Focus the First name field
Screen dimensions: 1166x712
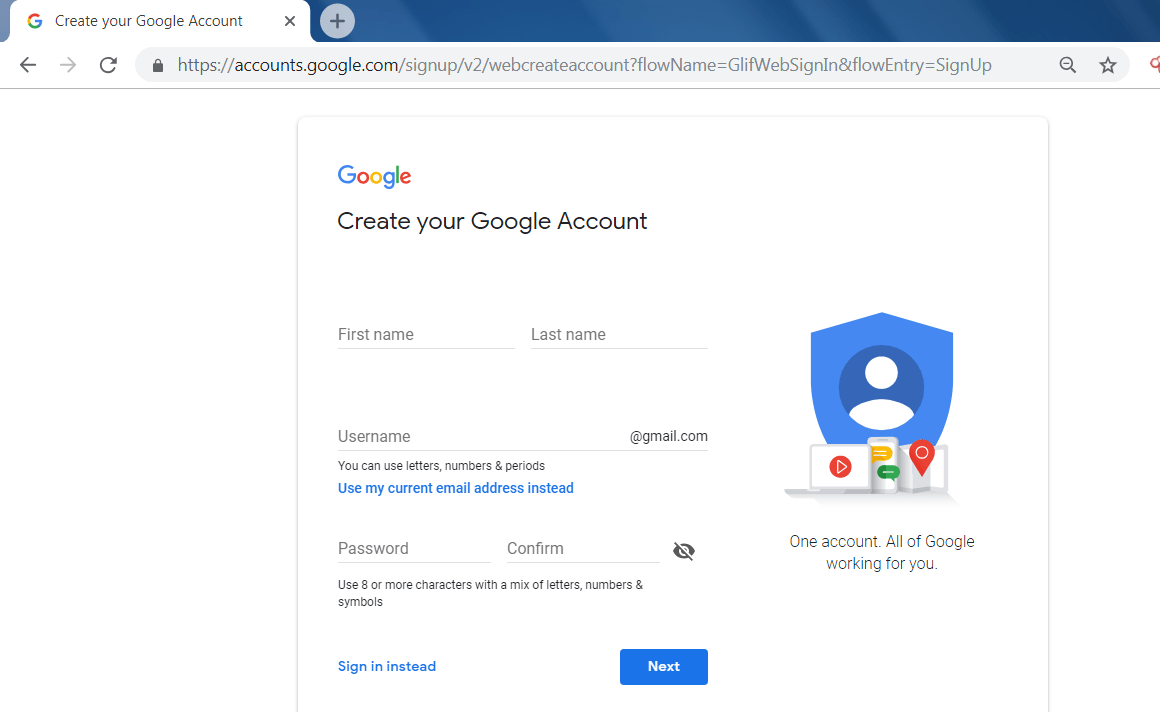426,334
